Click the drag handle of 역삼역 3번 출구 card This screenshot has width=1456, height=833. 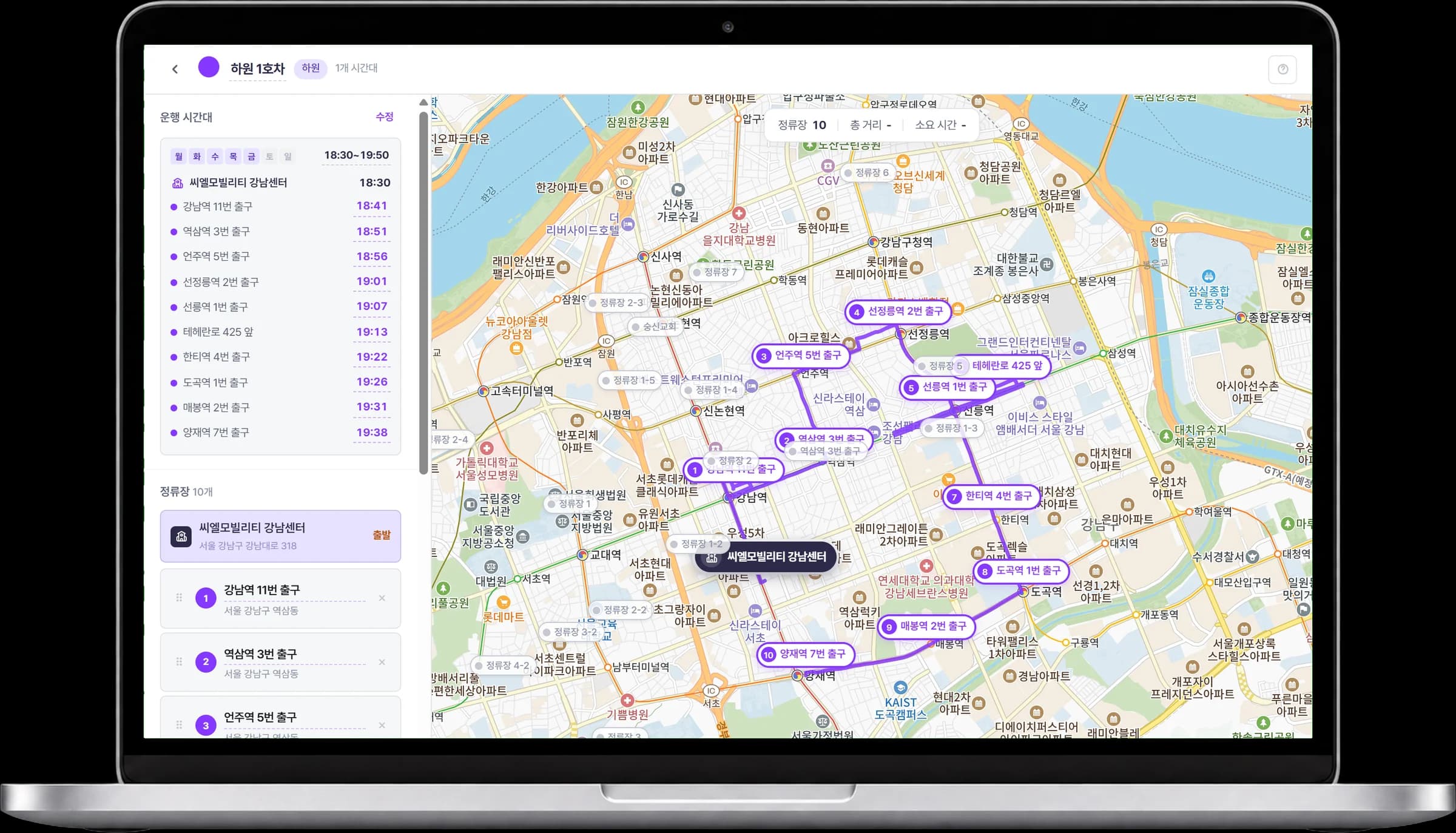(x=179, y=662)
